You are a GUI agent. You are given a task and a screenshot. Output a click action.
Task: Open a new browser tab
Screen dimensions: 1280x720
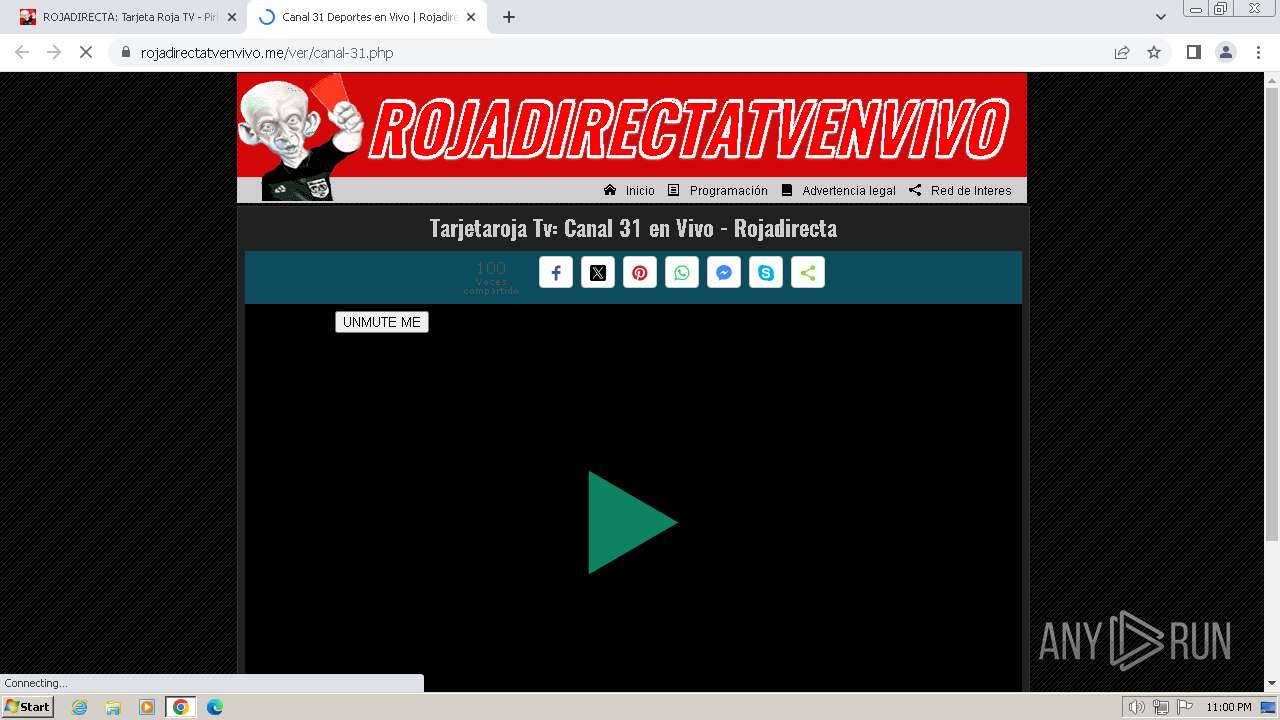509,17
